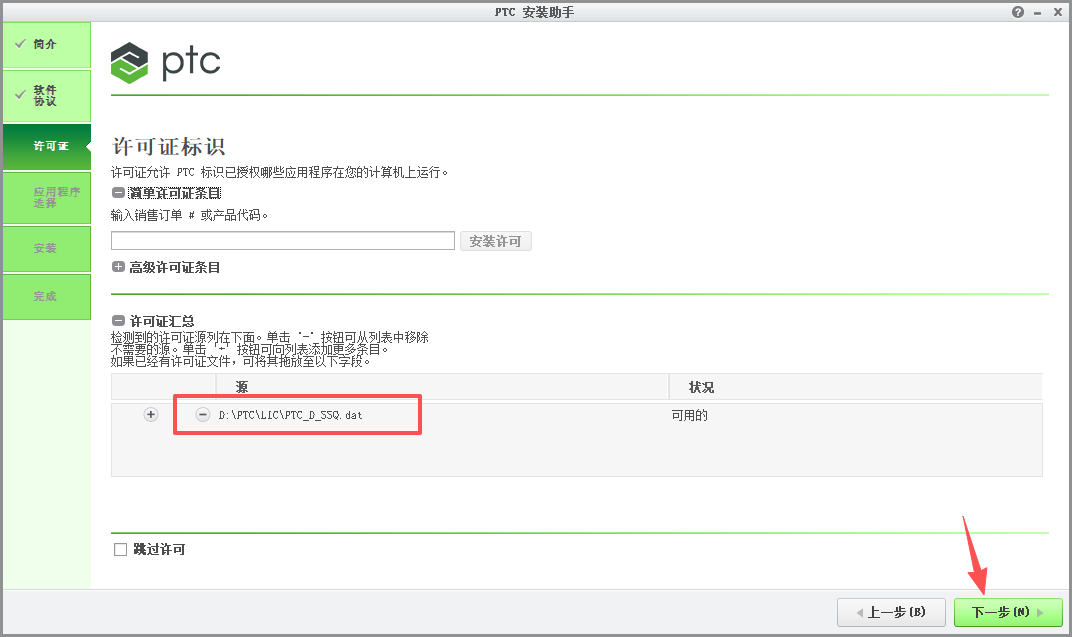Click the sales order number input field
The image size is (1072, 637).
(282, 240)
